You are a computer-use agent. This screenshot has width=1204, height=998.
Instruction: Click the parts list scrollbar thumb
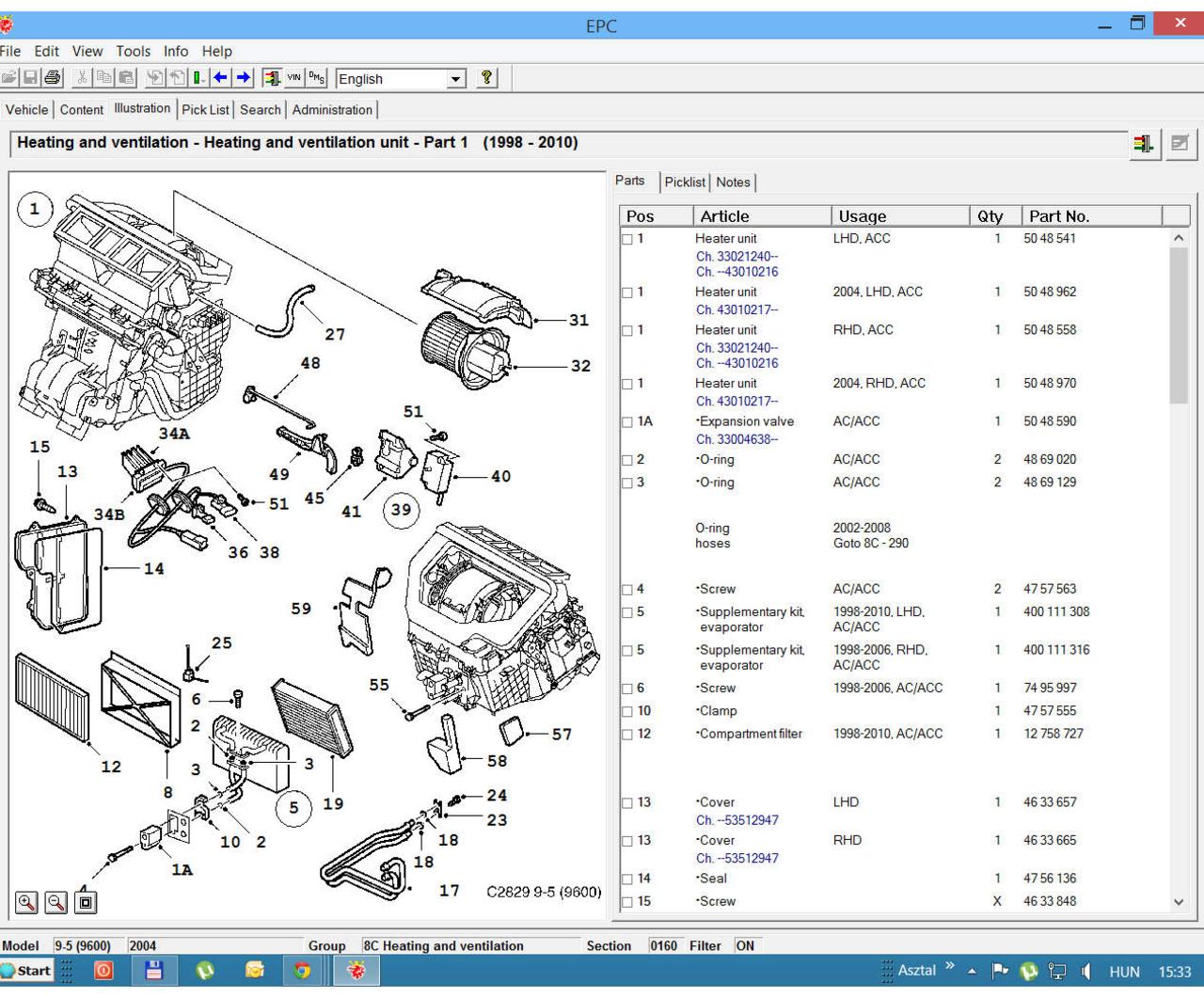pos(1179,326)
